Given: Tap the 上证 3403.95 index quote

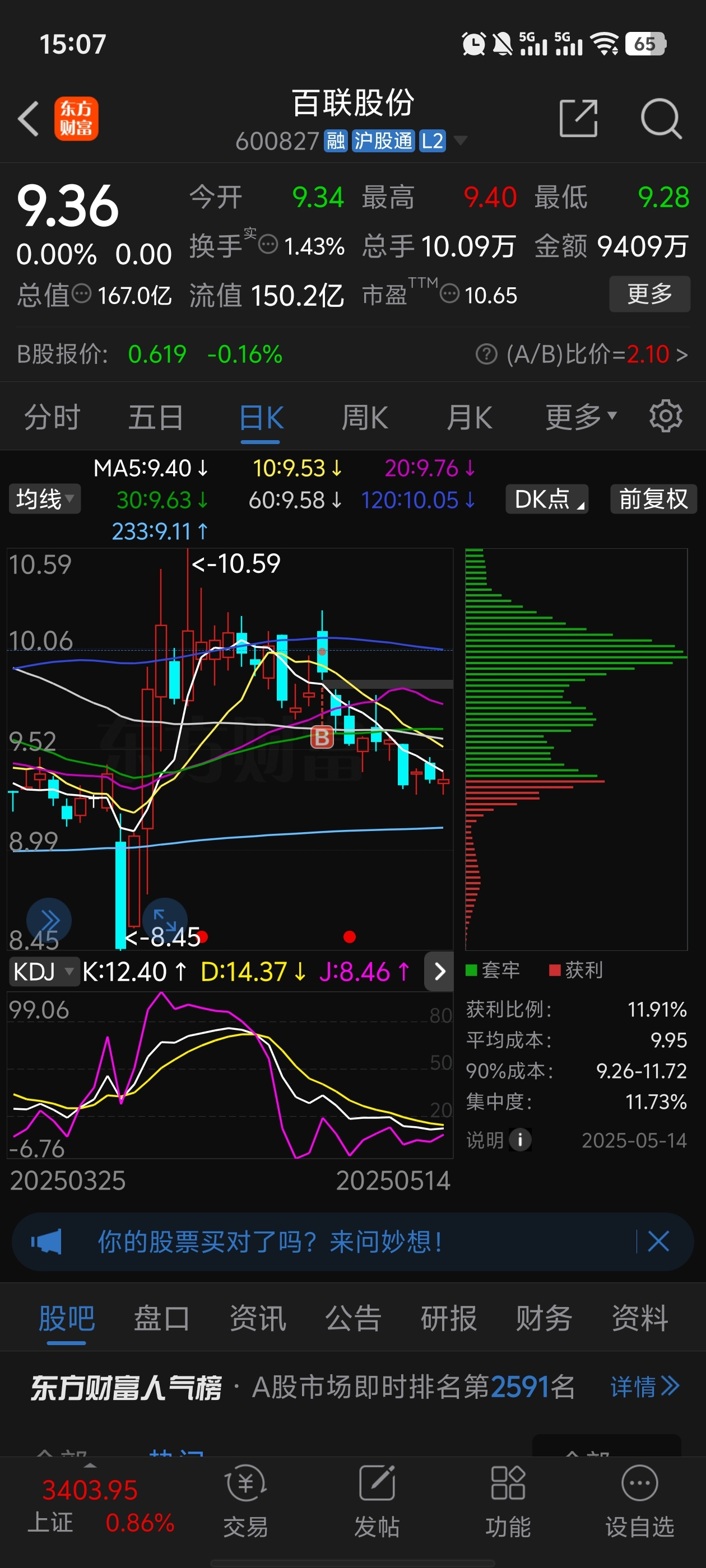Looking at the screenshot, I should (x=90, y=1490).
